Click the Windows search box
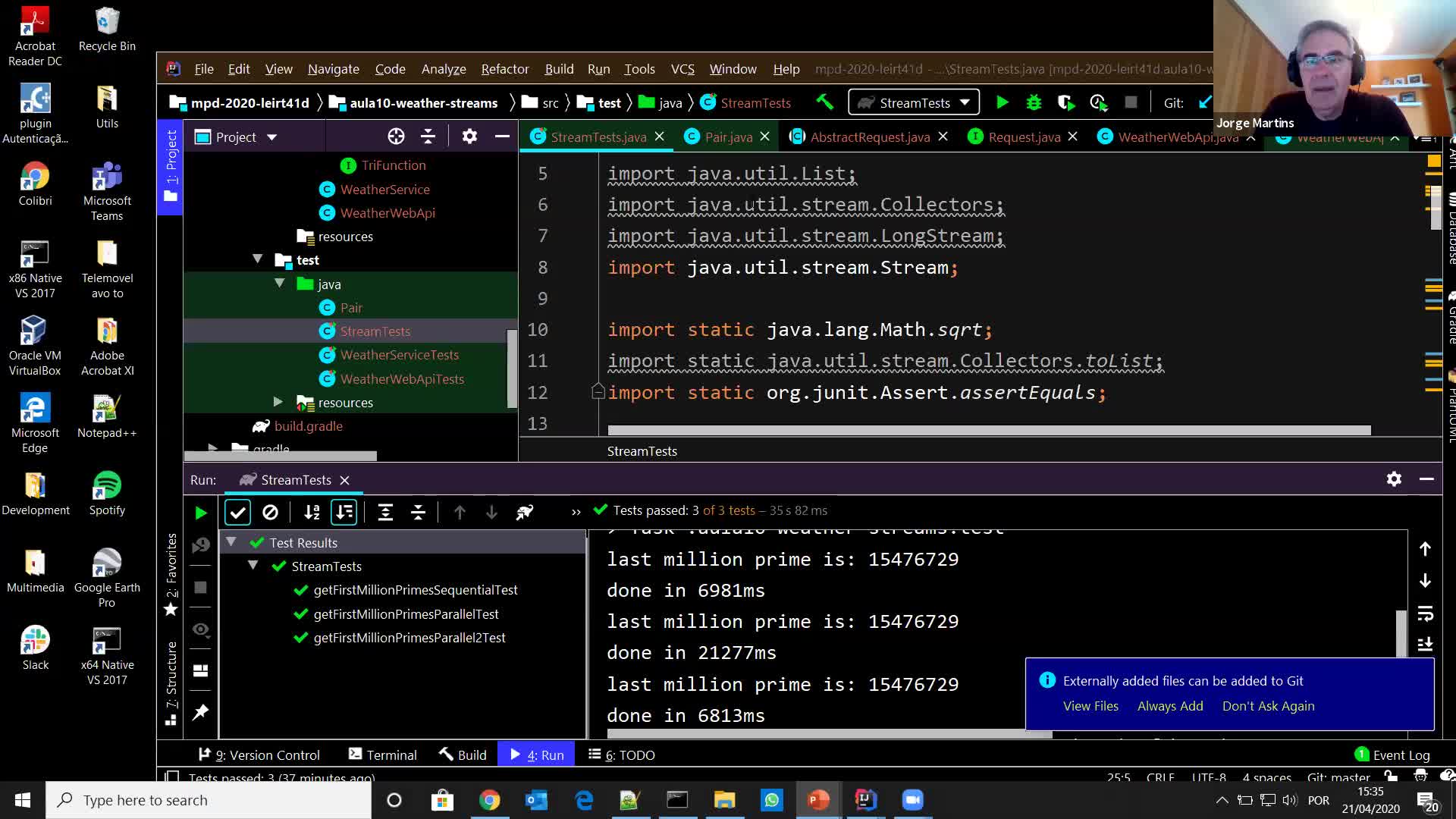The image size is (1456, 819). (209, 800)
